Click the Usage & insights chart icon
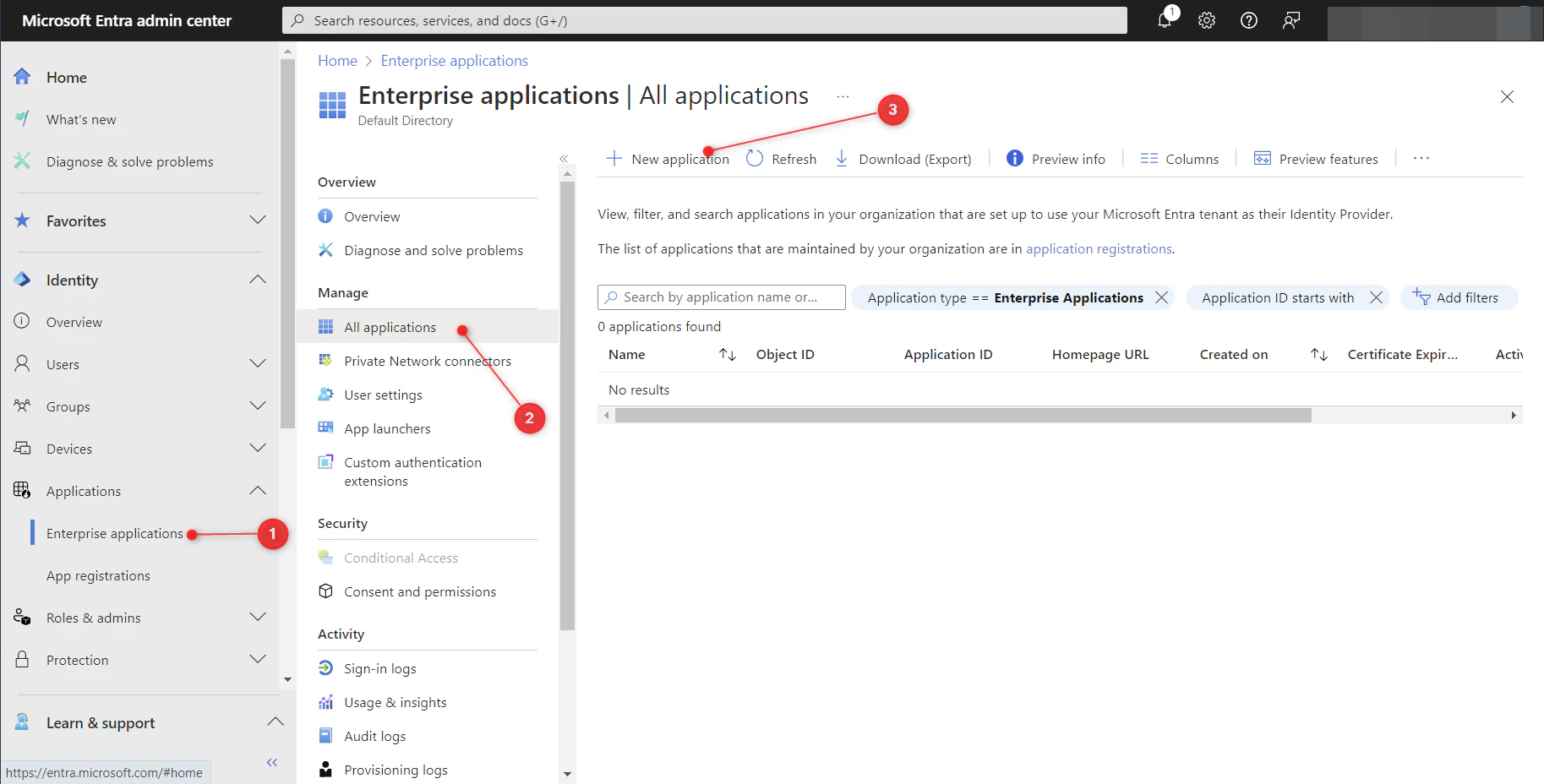This screenshot has height=784, width=1544. pyautogui.click(x=325, y=702)
